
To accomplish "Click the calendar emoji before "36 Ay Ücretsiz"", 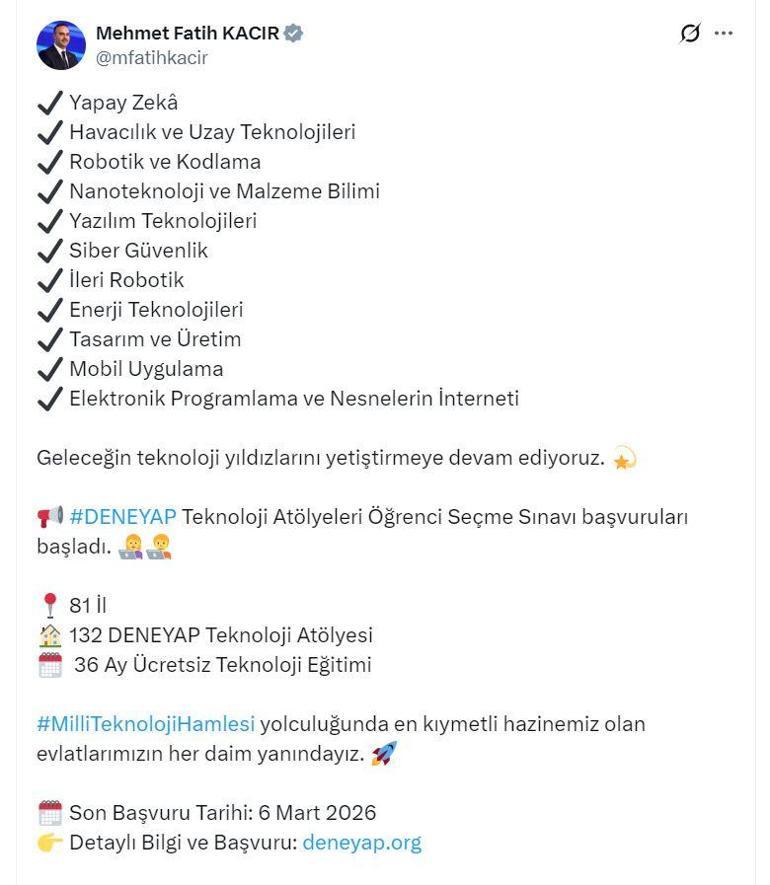I will coord(48,663).
